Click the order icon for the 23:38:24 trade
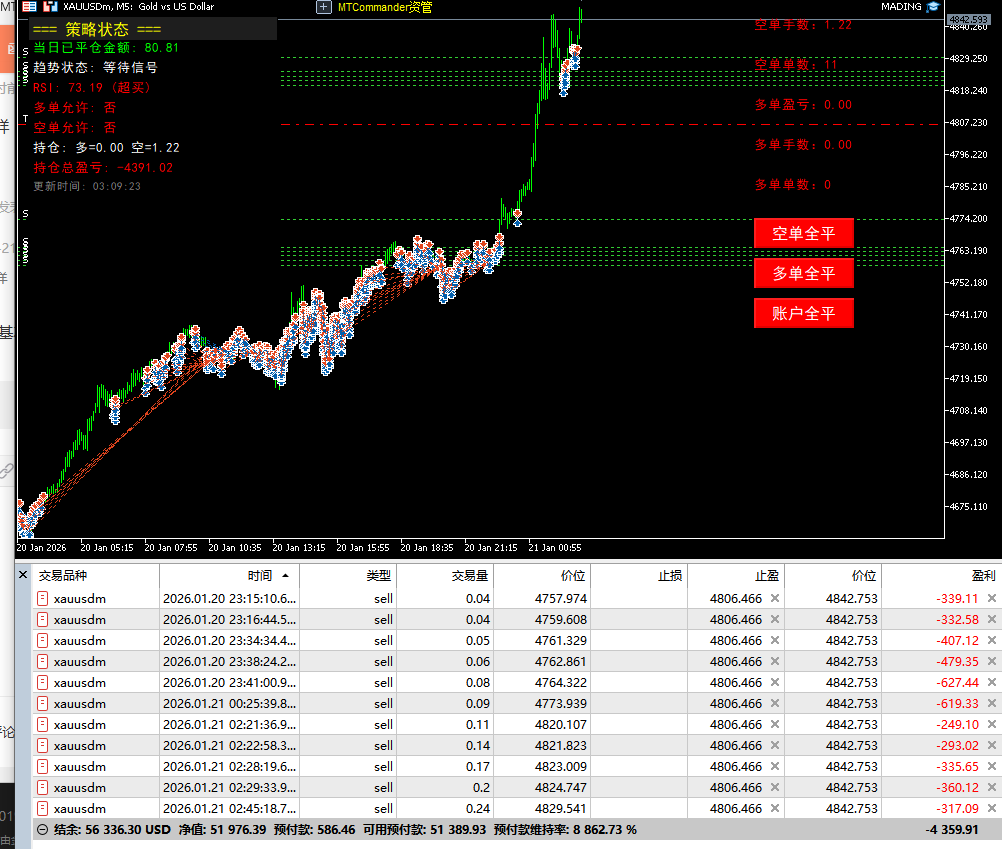1002x849 pixels. (42, 661)
